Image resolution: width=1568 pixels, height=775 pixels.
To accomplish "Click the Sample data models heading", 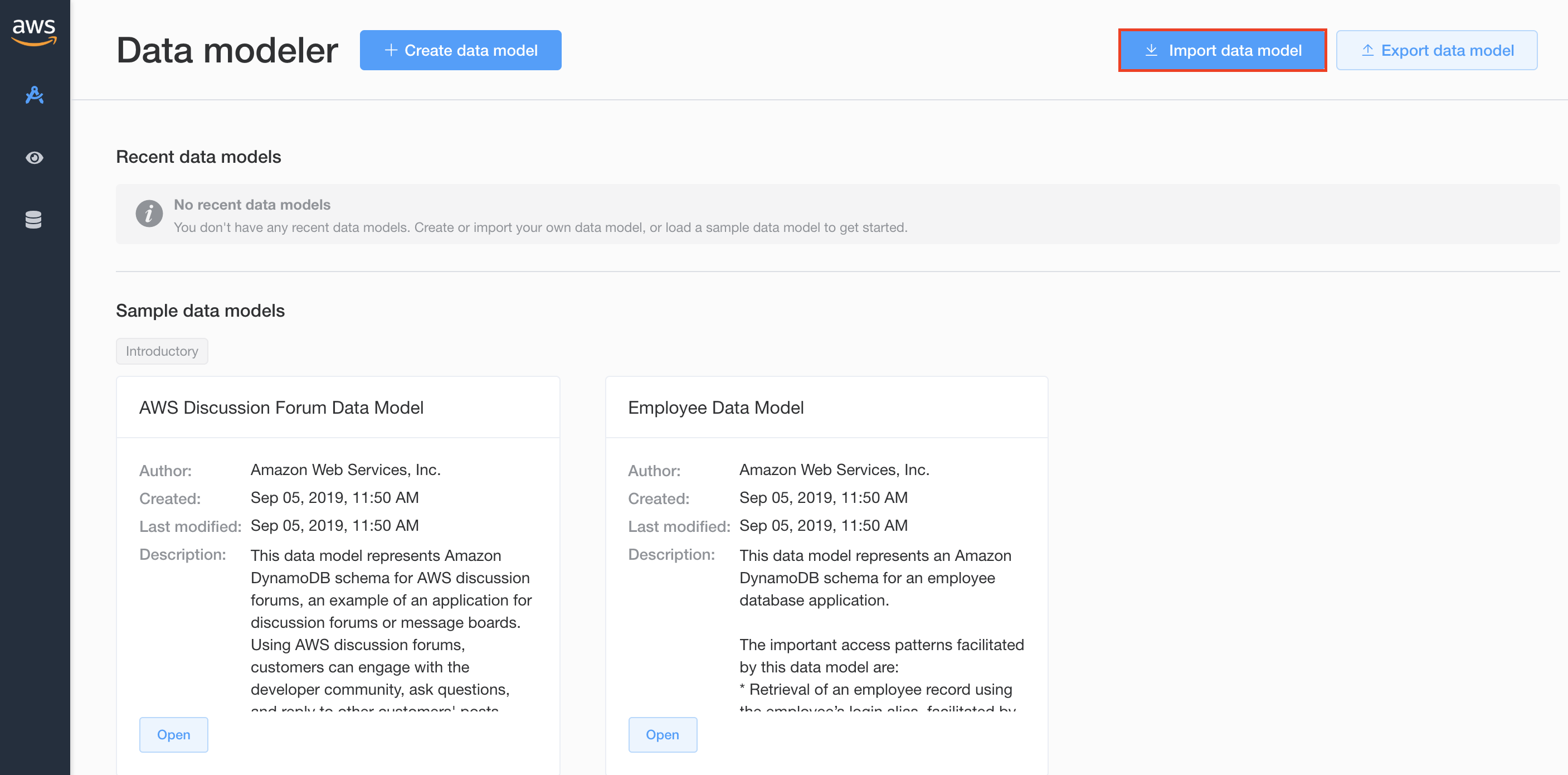I will tap(200, 311).
